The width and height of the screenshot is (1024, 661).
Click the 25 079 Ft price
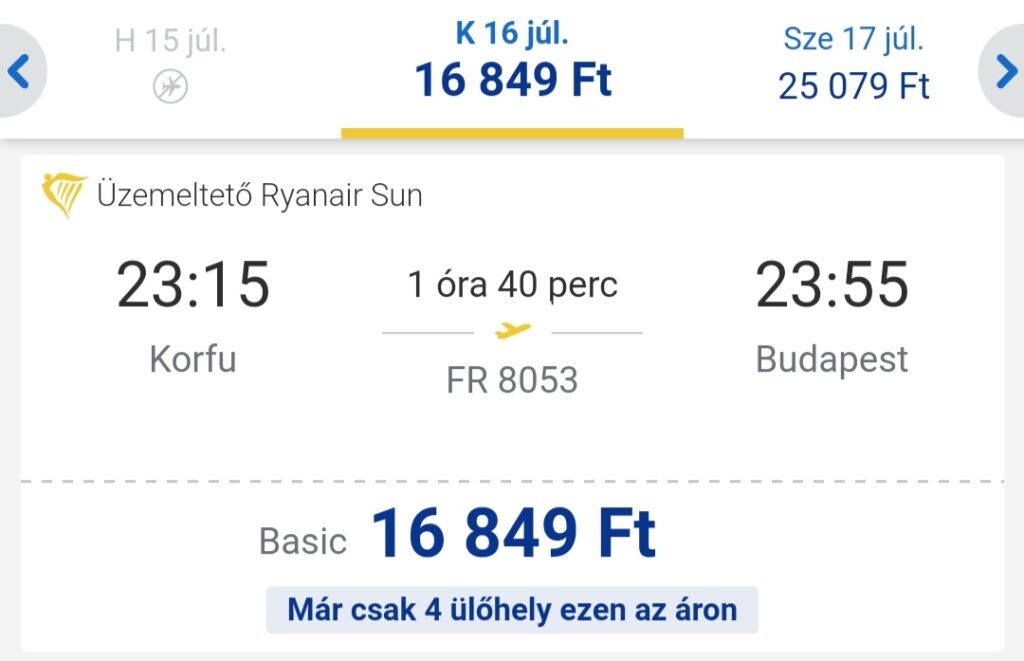(854, 86)
